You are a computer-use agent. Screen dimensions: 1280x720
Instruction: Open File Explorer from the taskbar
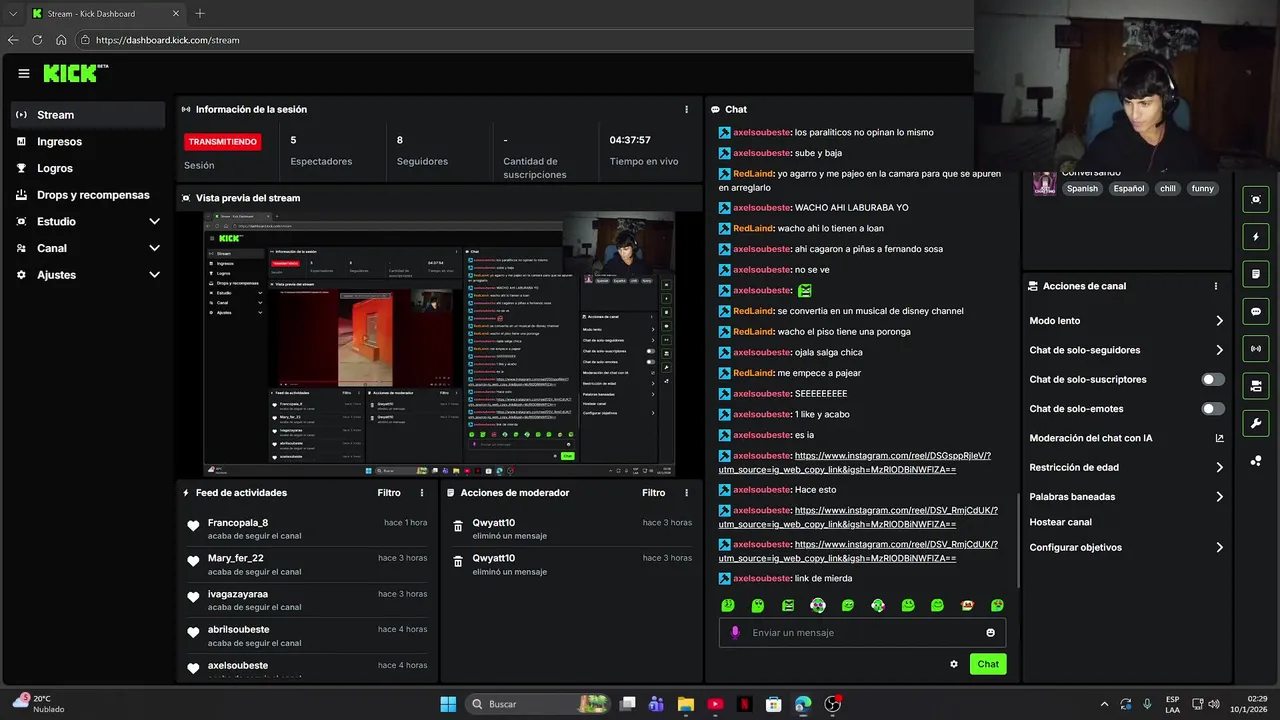tap(685, 704)
